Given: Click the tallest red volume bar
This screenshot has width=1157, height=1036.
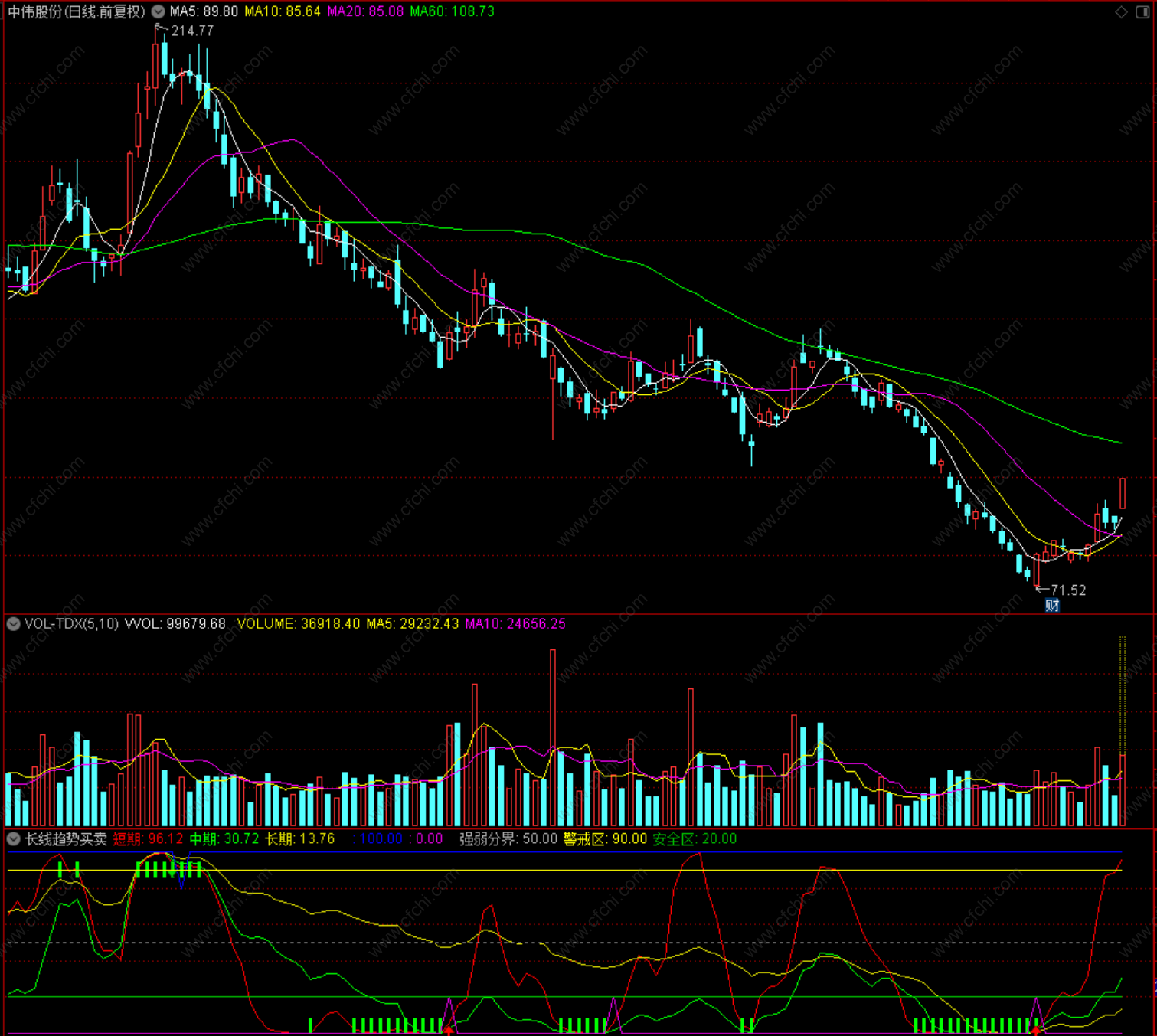Looking at the screenshot, I should point(553,737).
